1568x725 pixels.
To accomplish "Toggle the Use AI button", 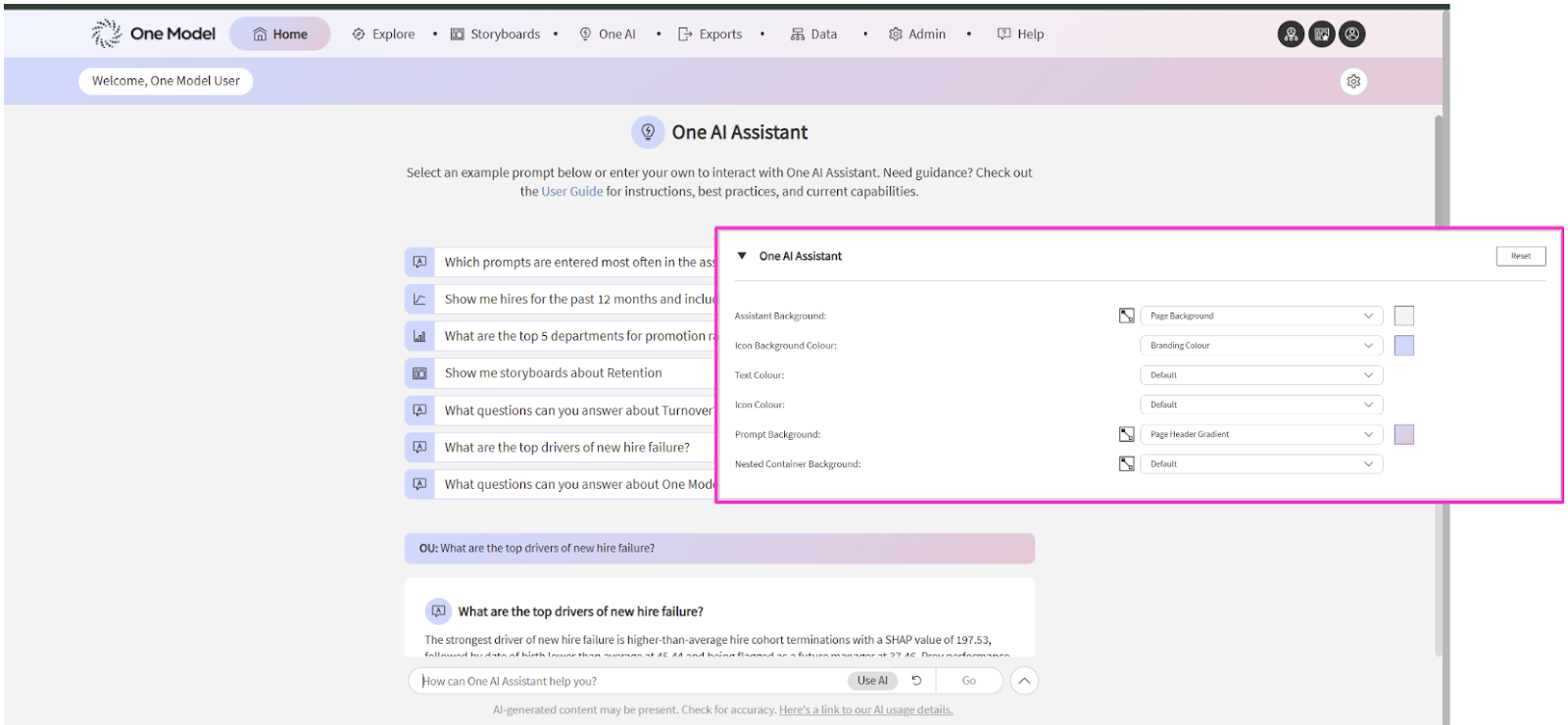I will pos(872,680).
